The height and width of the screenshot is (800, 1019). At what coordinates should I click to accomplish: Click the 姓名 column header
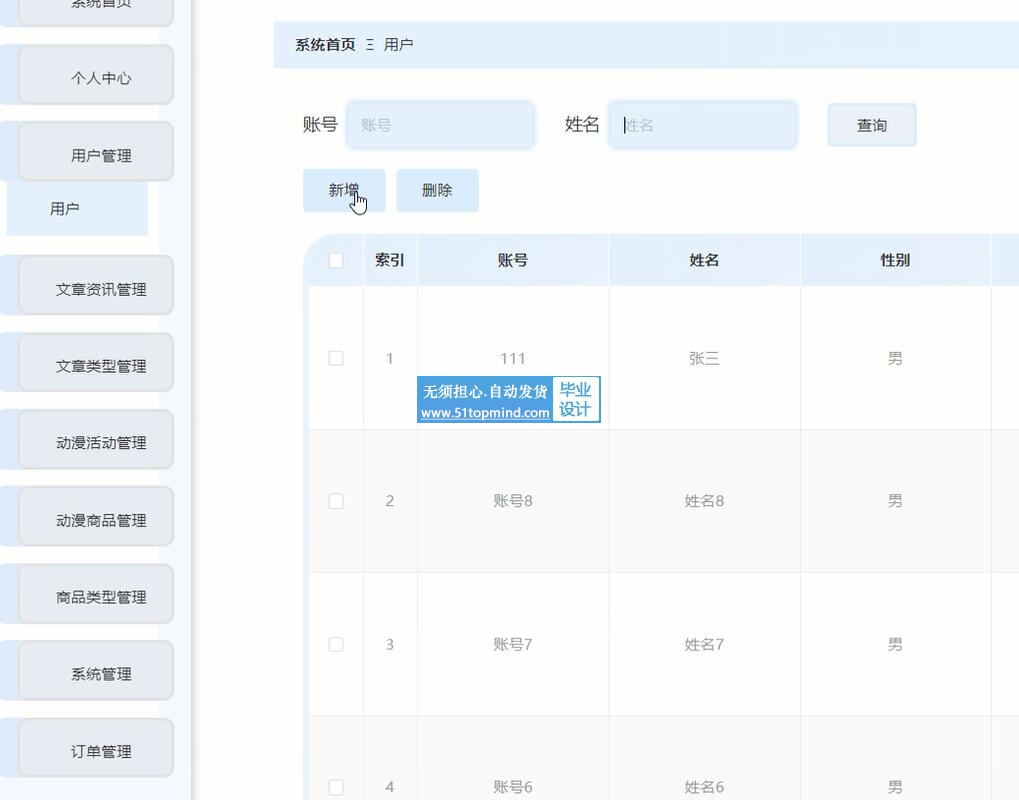(x=704, y=261)
